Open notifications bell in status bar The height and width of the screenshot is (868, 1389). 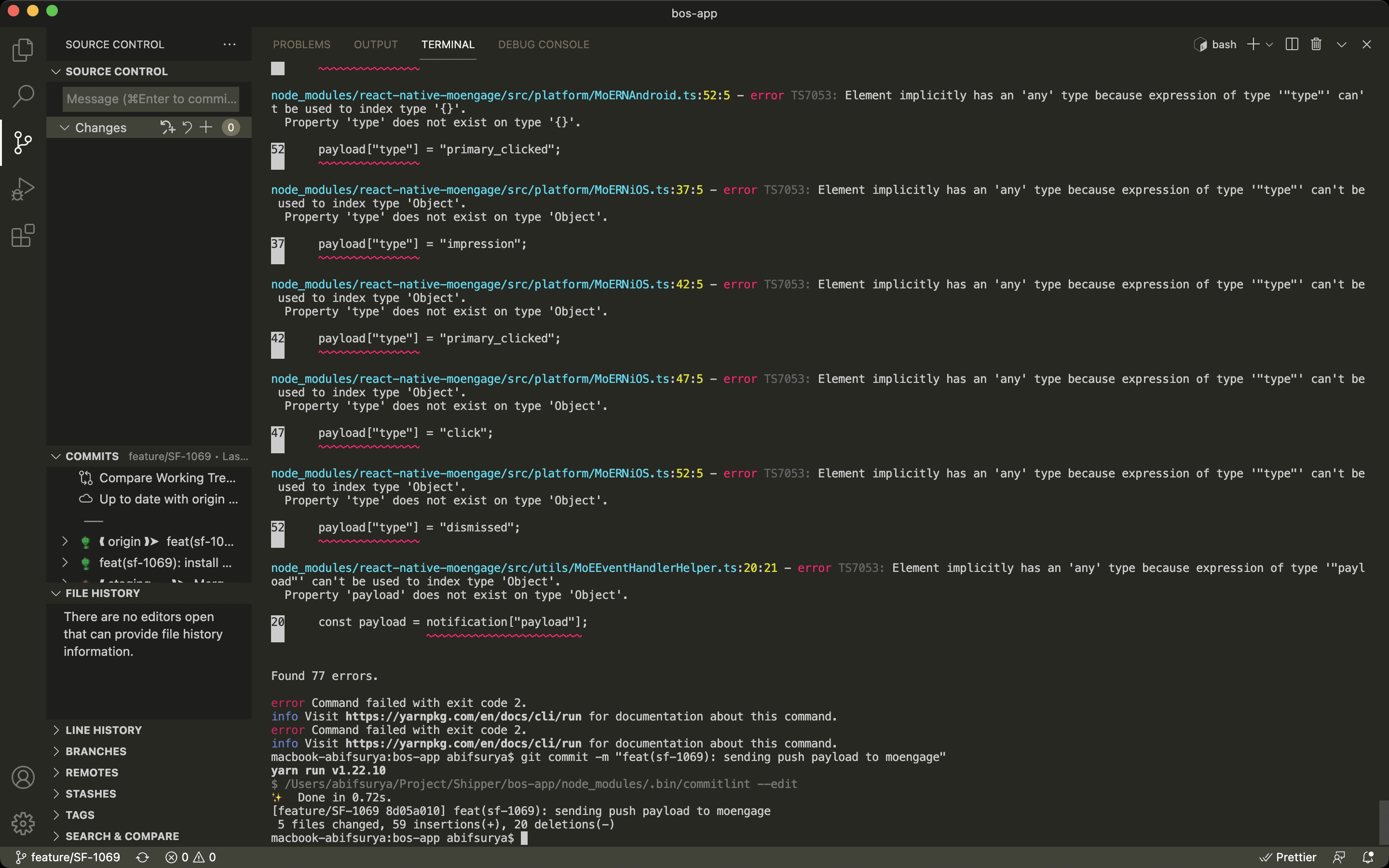pyautogui.click(x=1368, y=857)
